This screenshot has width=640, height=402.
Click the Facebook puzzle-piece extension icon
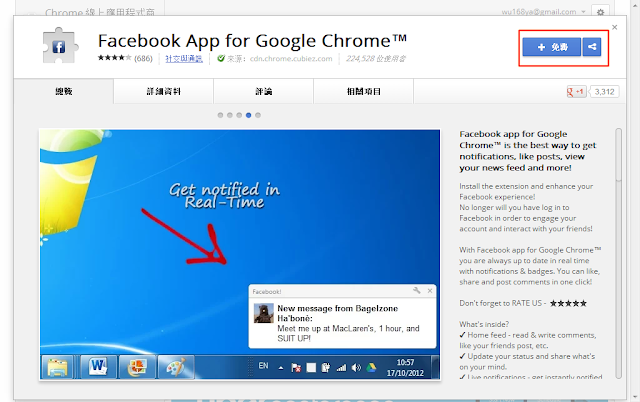(60, 46)
